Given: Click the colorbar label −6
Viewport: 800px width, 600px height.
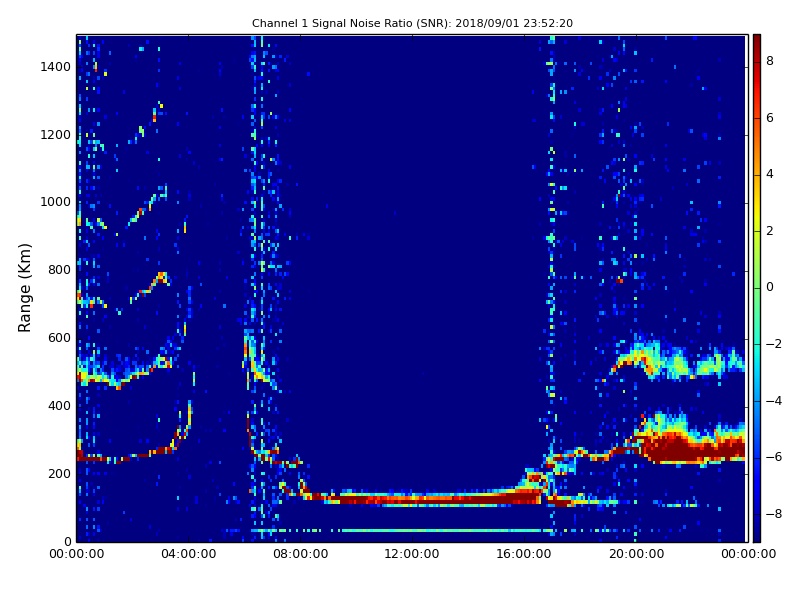Looking at the screenshot, I should [773, 457].
